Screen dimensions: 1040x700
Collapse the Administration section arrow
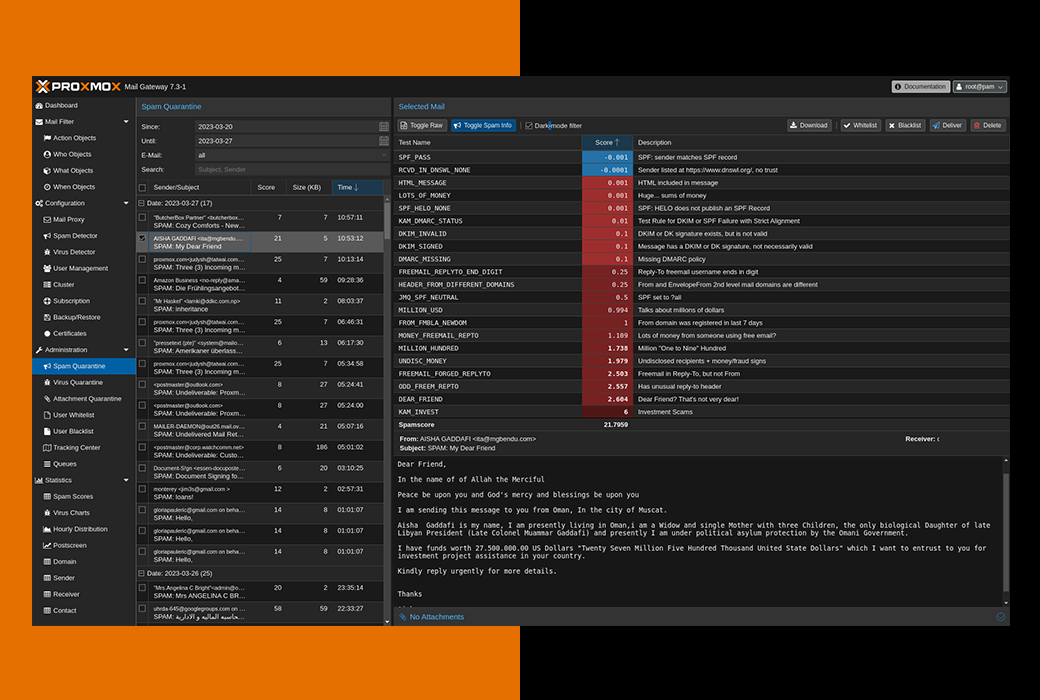point(126,350)
